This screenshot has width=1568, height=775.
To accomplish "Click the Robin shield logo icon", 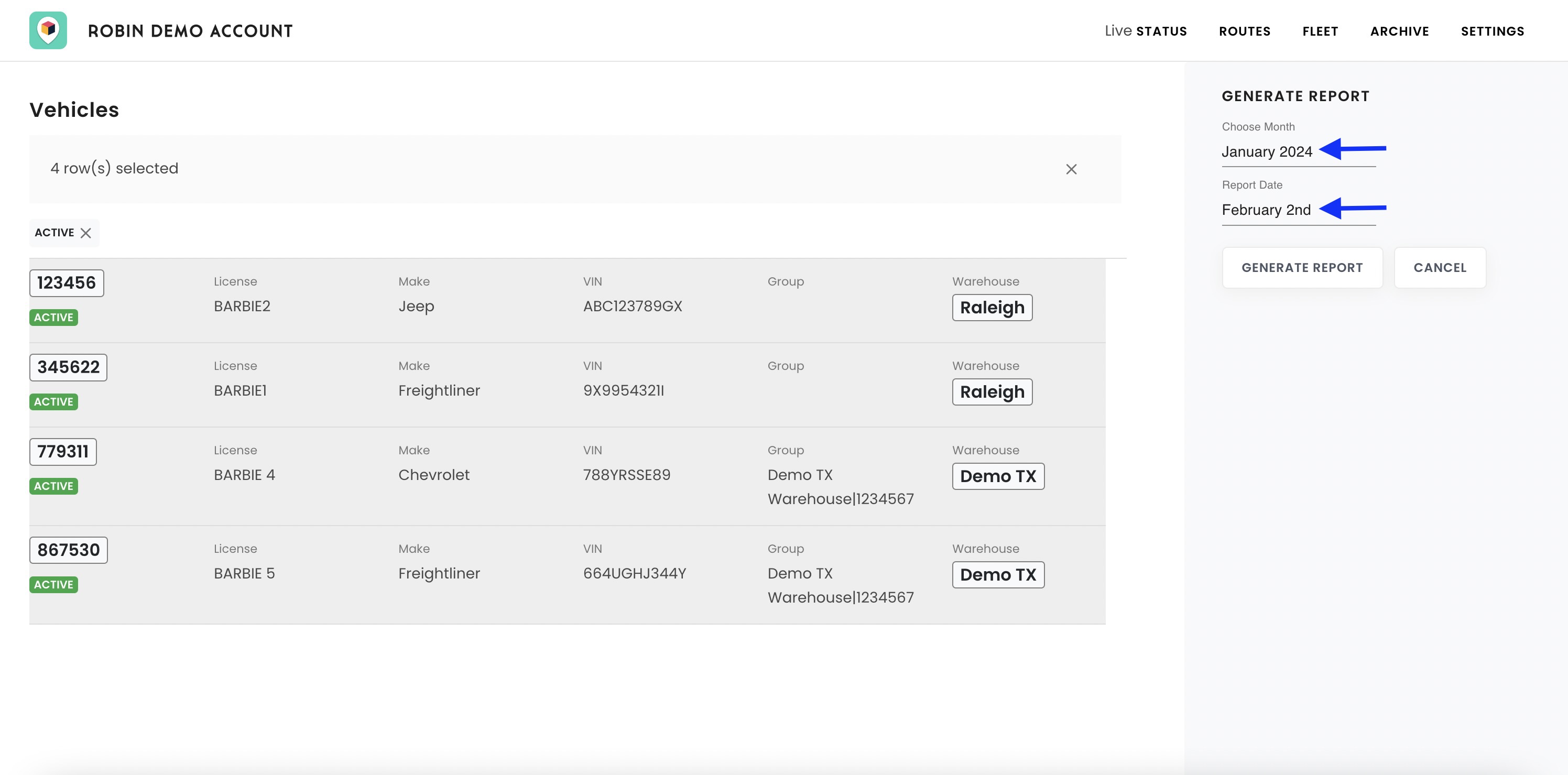I will point(48,30).
